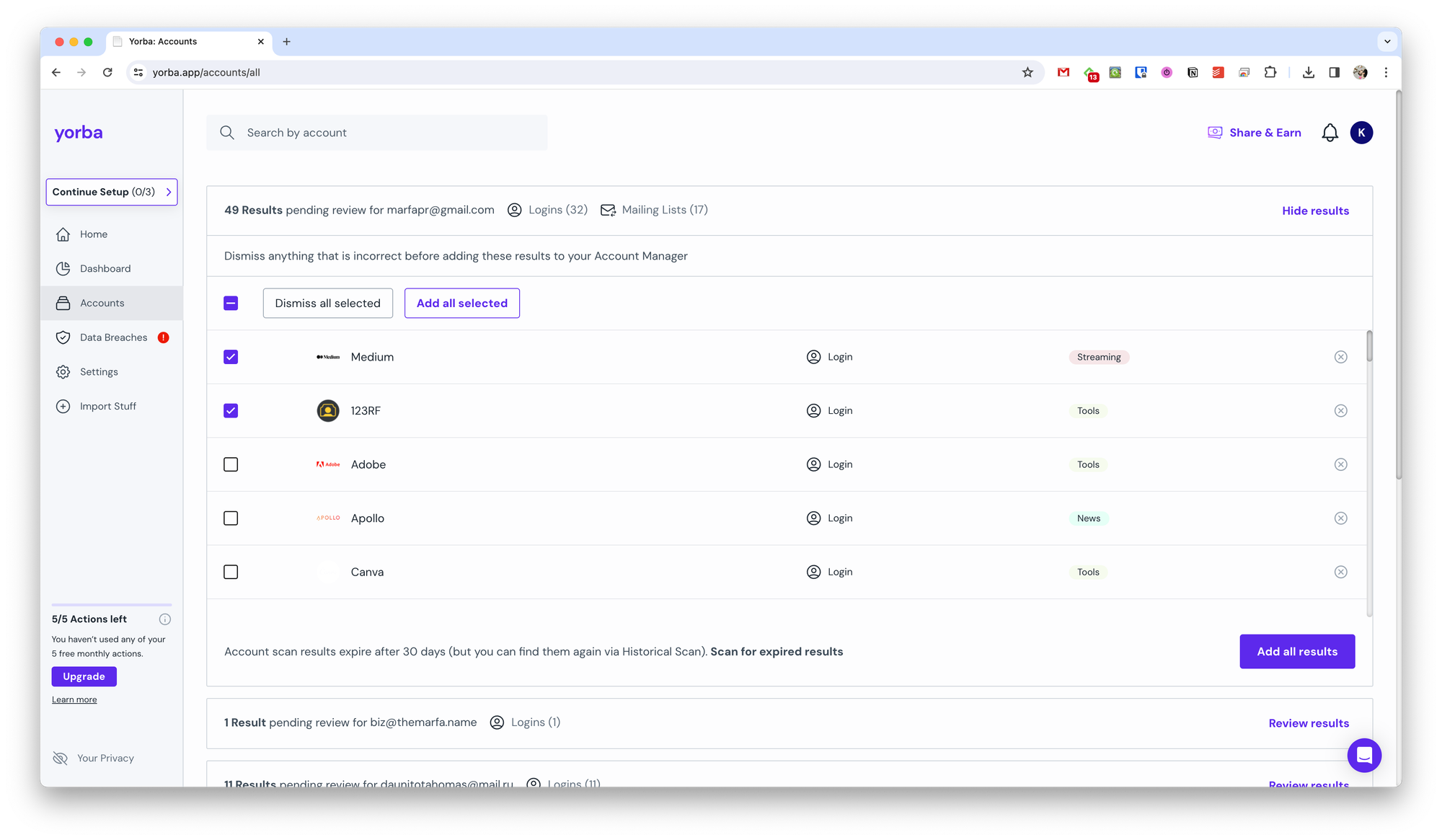
Task: Dismiss the Medium row with X icon
Action: [1340, 357]
